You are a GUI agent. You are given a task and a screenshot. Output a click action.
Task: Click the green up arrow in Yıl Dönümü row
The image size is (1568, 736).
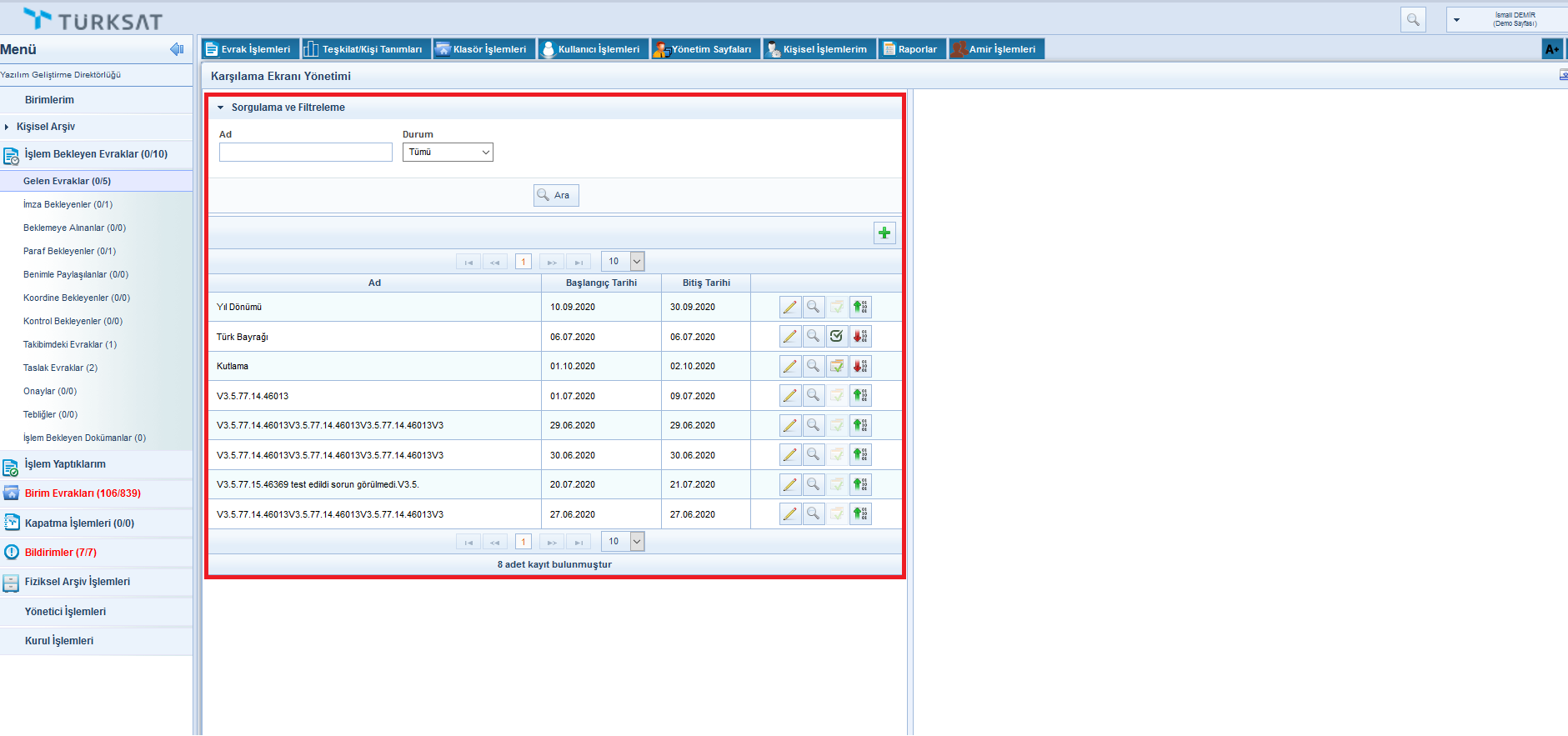[860, 308]
